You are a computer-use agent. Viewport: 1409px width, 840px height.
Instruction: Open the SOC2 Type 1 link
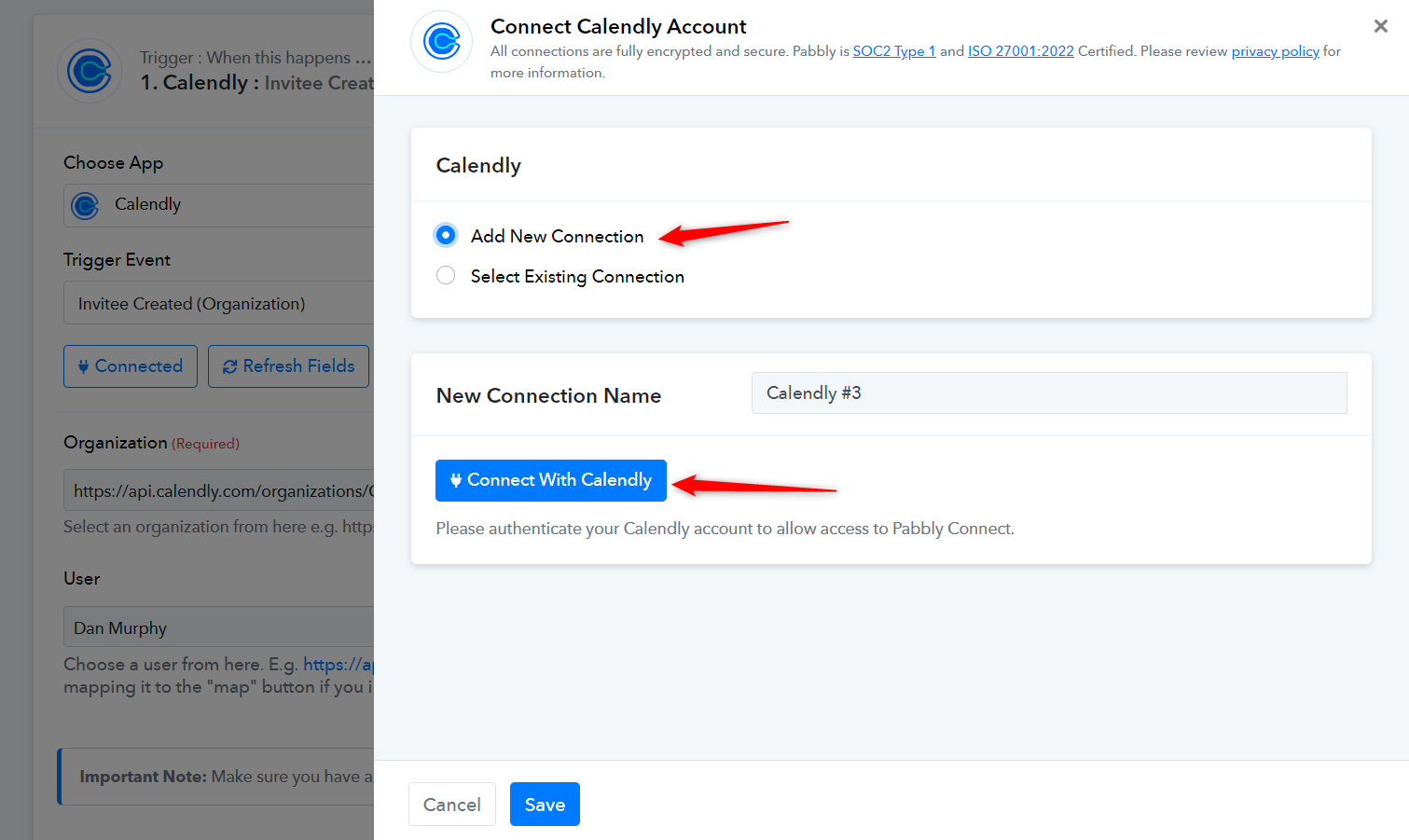[894, 51]
